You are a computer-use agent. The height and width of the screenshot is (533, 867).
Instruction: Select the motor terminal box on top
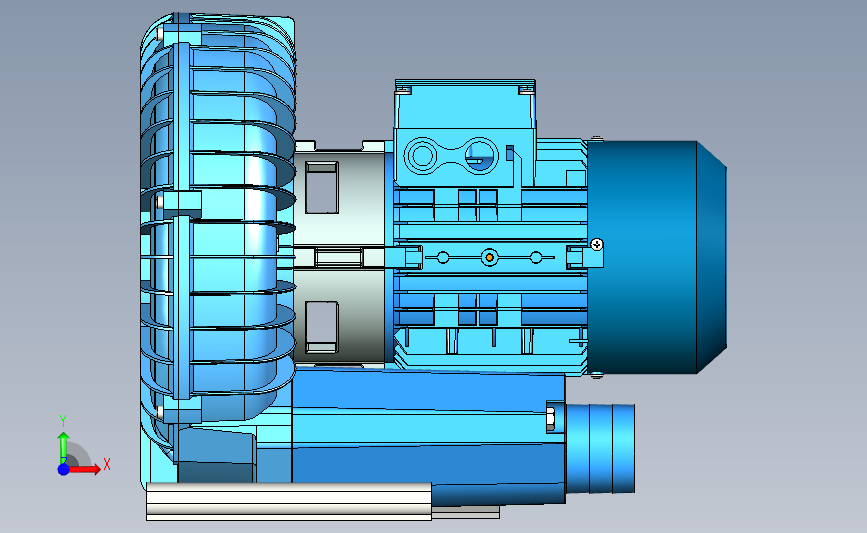coord(464,133)
